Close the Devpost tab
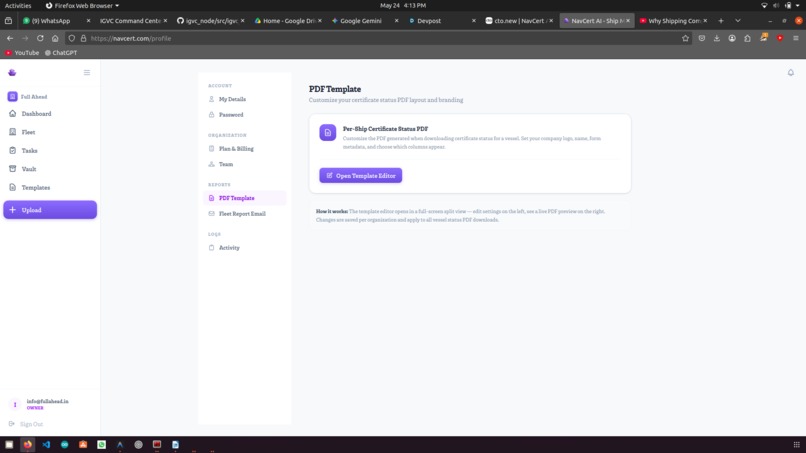 point(473,21)
